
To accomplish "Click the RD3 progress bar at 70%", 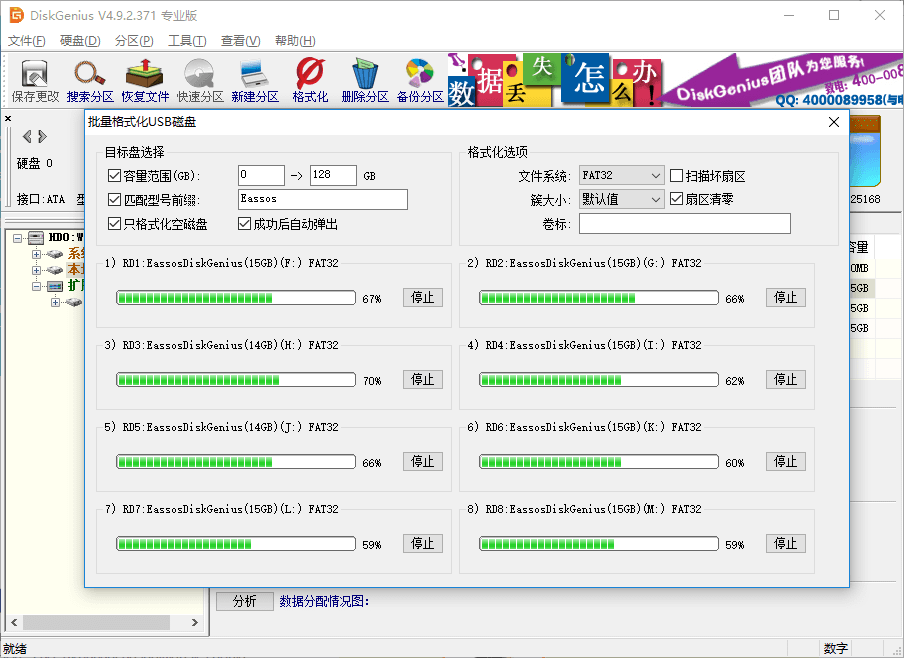I will coord(236,380).
